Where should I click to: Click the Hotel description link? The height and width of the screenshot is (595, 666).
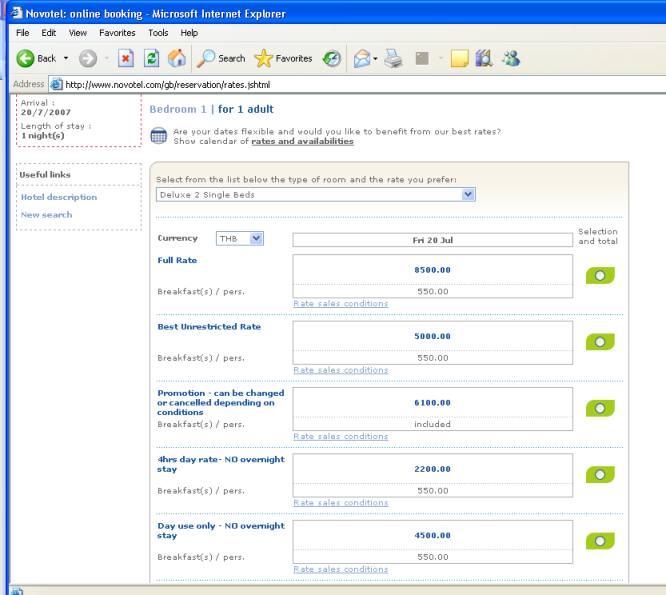[58, 197]
